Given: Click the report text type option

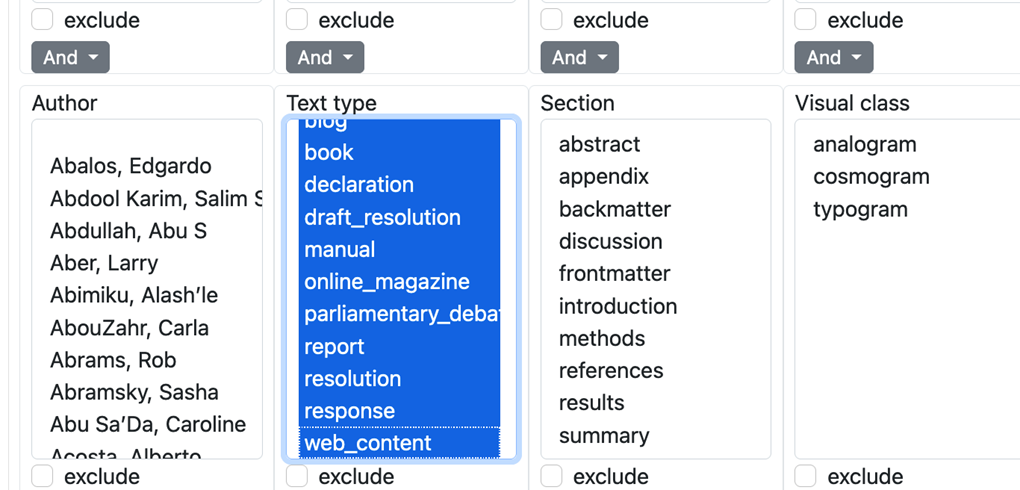Looking at the screenshot, I should [334, 347].
